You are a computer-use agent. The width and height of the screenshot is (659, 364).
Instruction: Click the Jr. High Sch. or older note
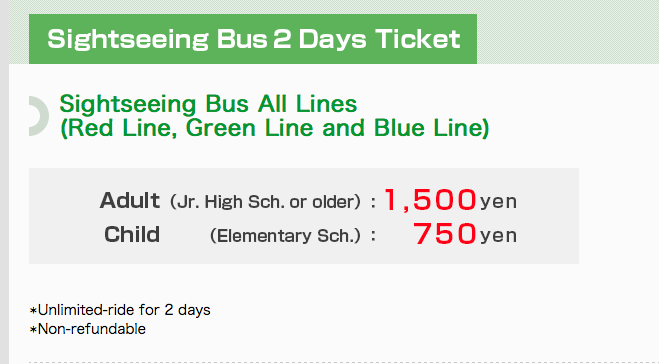pyautogui.click(x=265, y=202)
